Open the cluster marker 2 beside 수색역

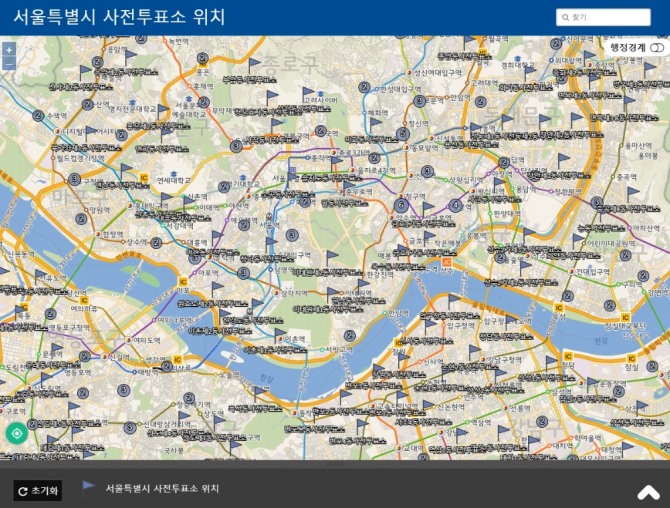(38, 115)
